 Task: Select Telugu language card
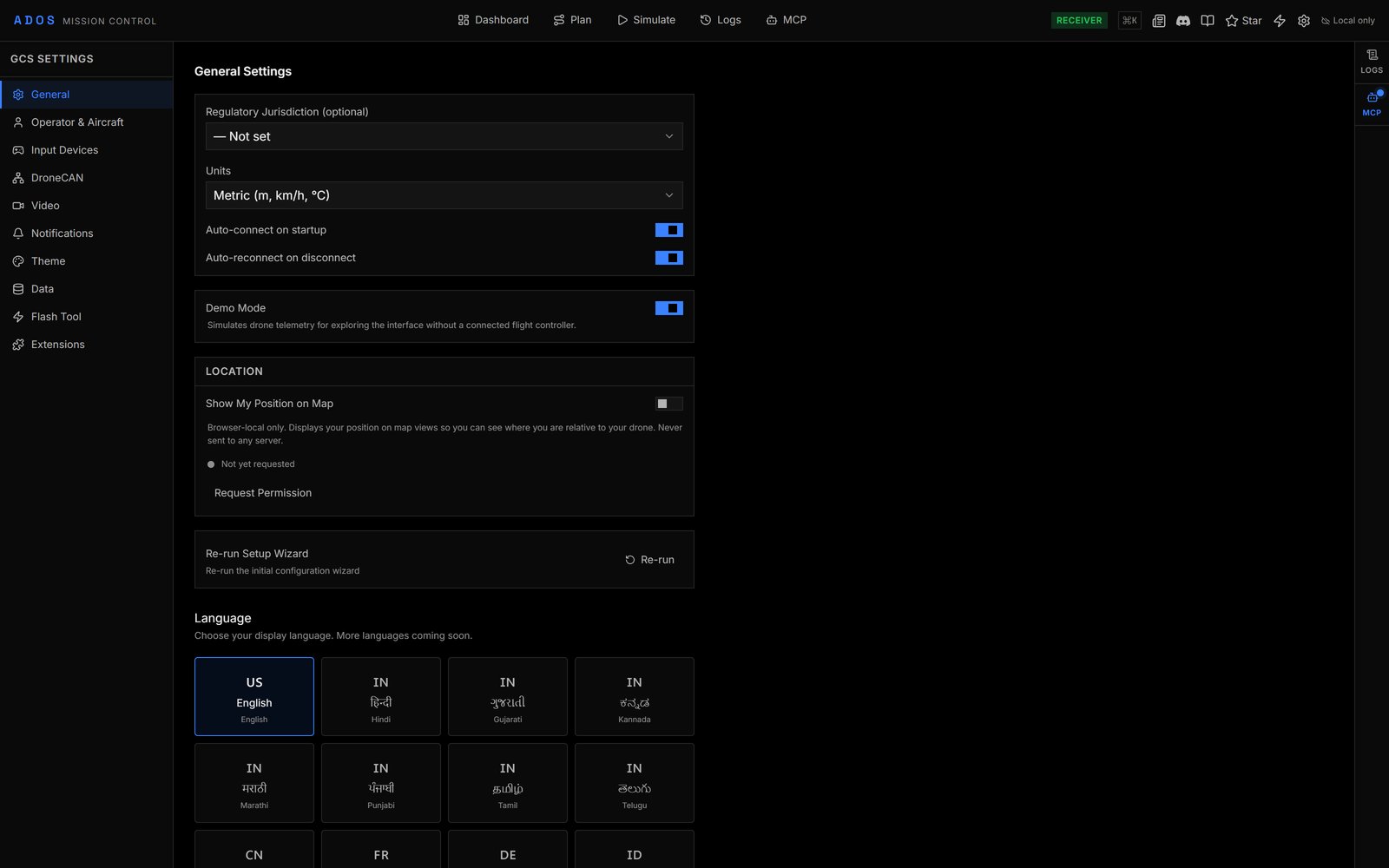click(635, 783)
